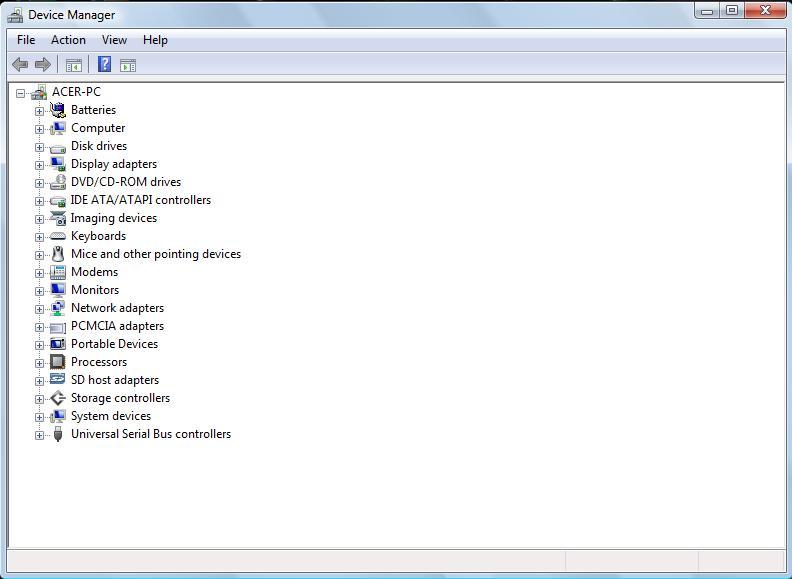Click the Processors chip icon
The image size is (792, 579).
[58, 362]
